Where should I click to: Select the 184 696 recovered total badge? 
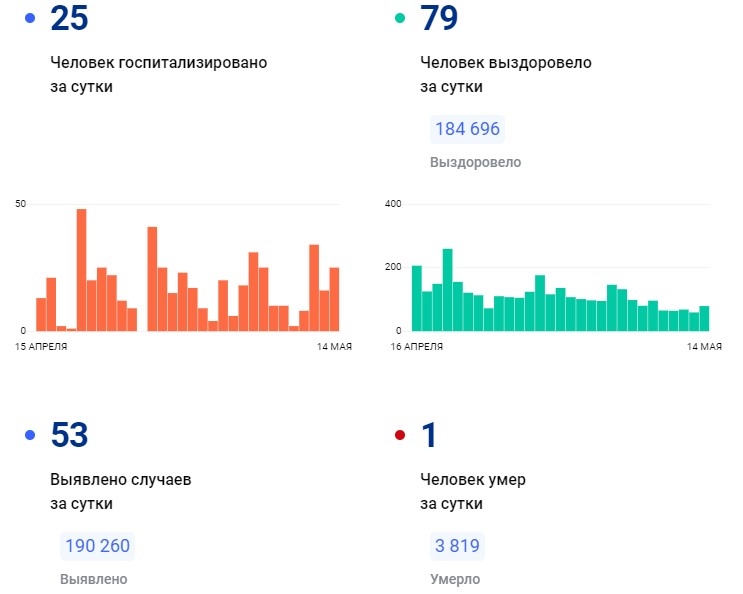[467, 129]
